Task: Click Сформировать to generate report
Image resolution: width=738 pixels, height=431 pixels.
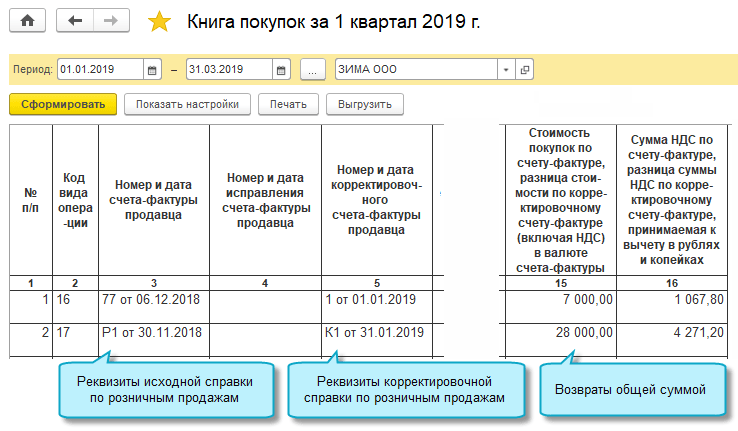Action: pyautogui.click(x=63, y=104)
